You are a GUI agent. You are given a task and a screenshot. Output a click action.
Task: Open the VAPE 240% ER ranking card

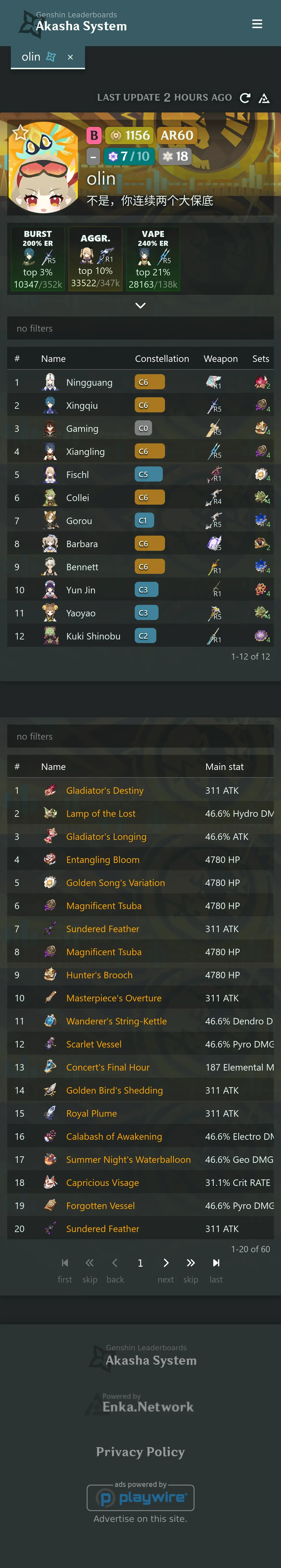(153, 259)
